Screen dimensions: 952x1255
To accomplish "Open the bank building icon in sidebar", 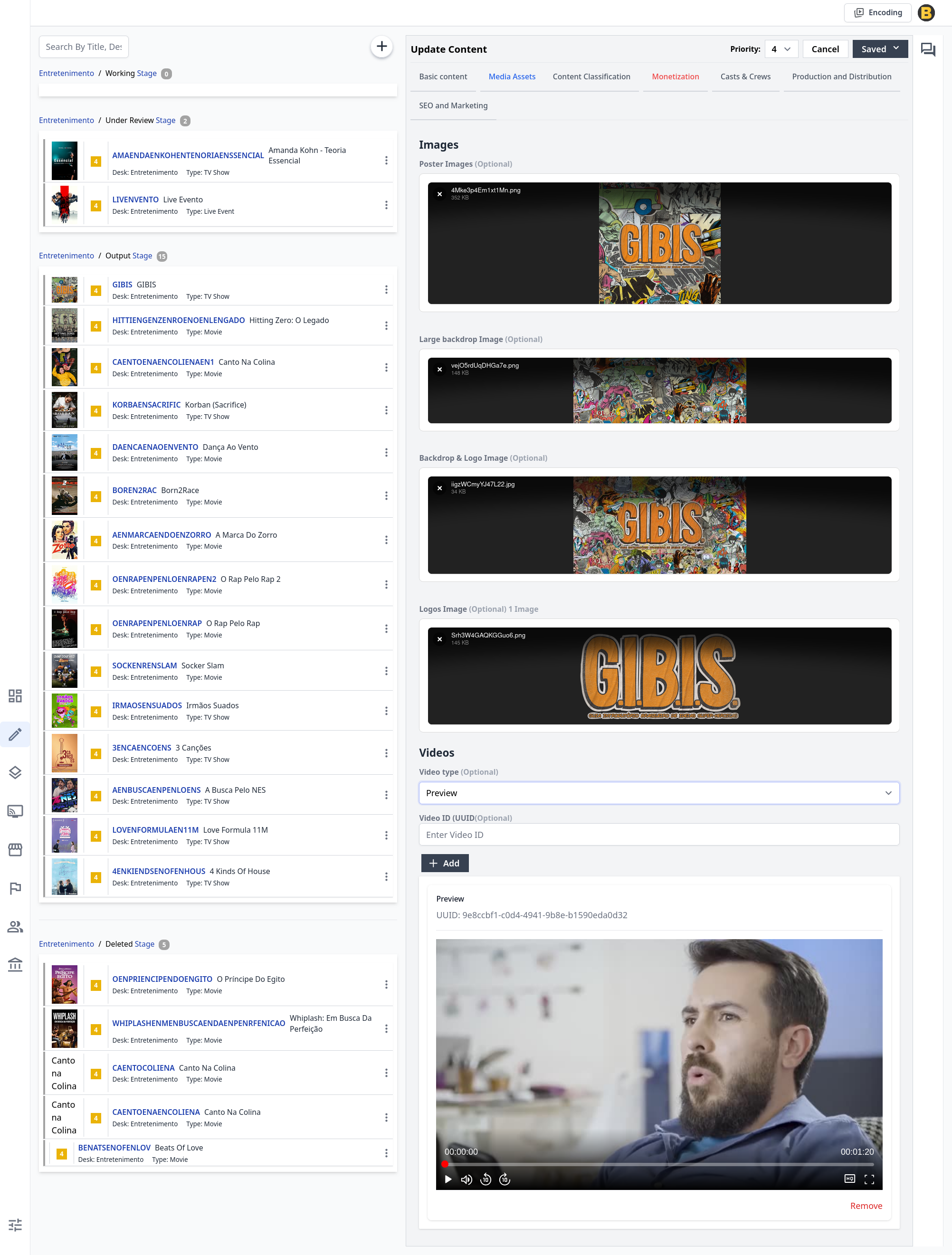I will [15, 964].
